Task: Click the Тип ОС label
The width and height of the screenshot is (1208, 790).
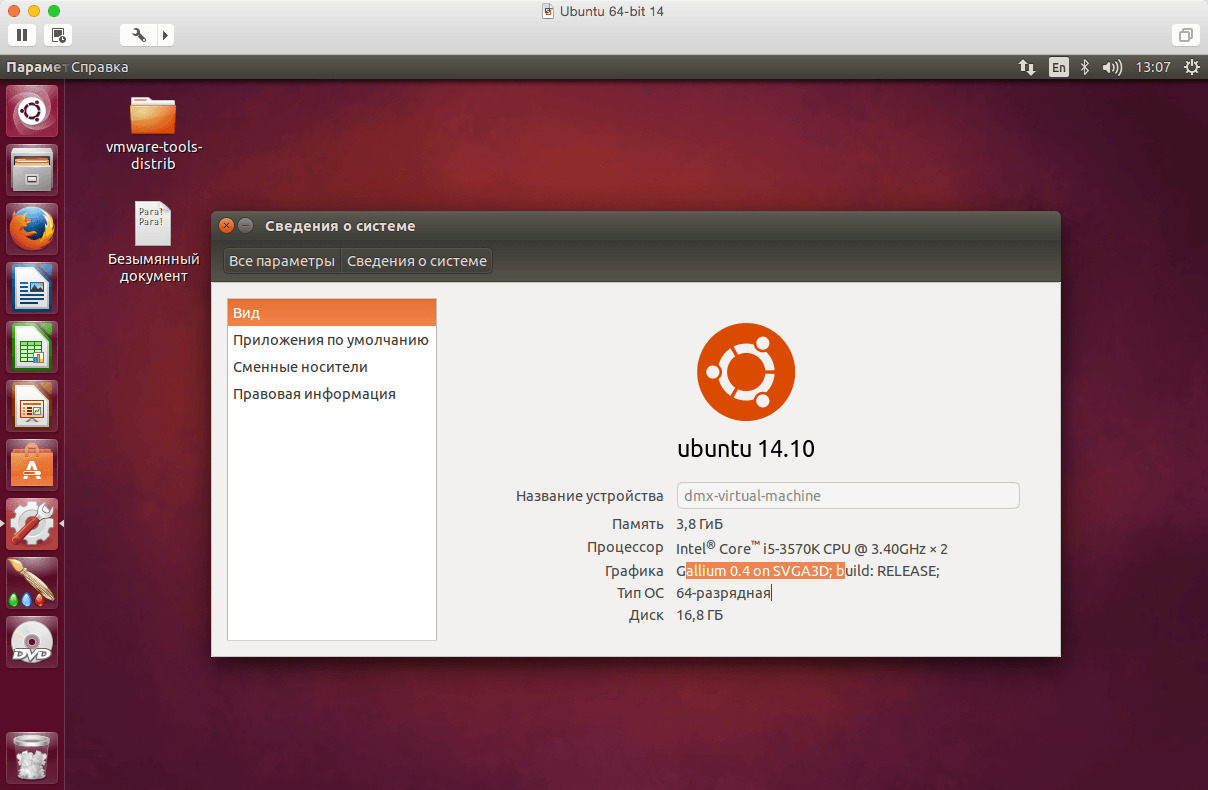Action: click(x=640, y=593)
